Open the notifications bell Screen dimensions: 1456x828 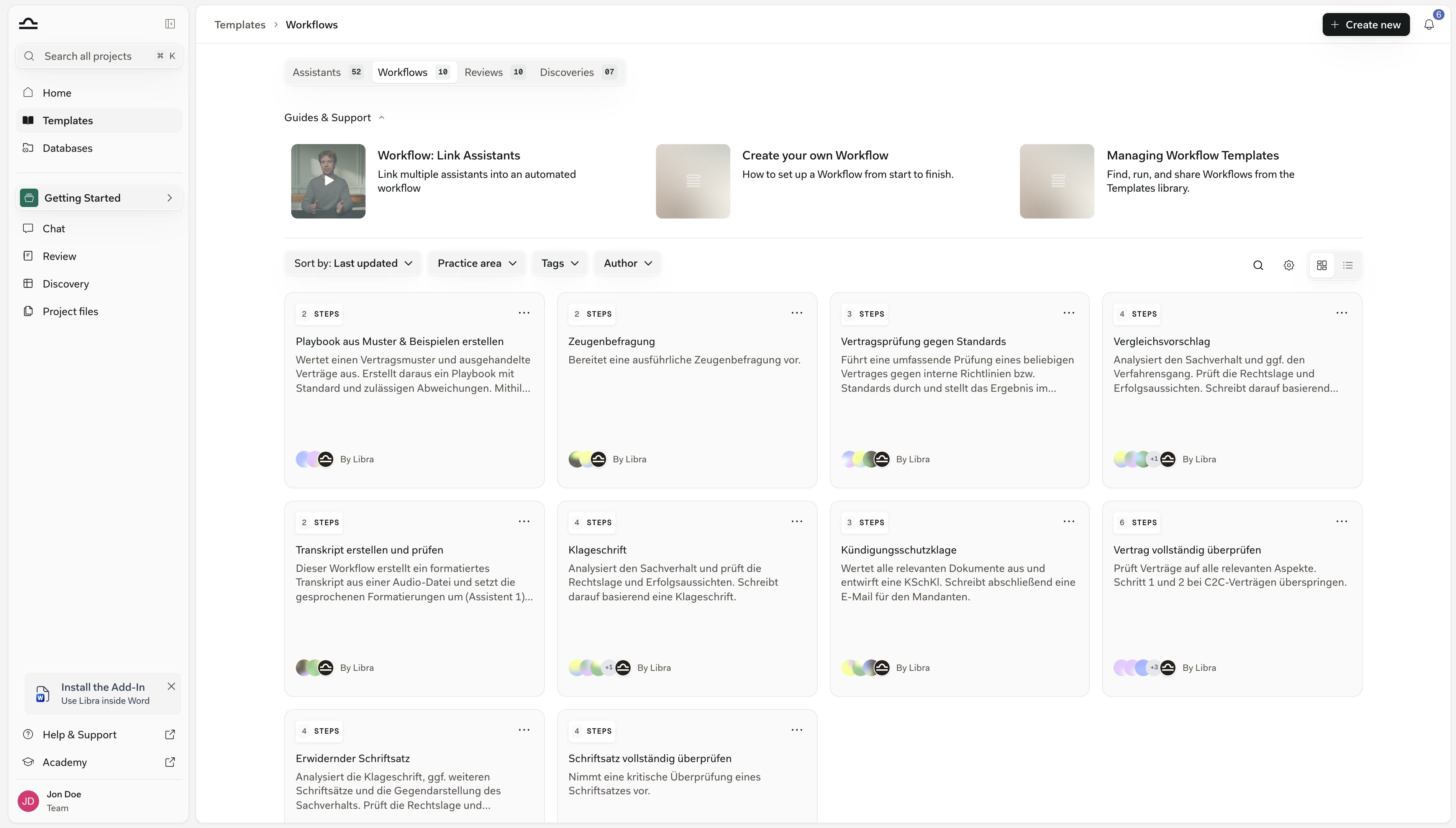(x=1429, y=25)
